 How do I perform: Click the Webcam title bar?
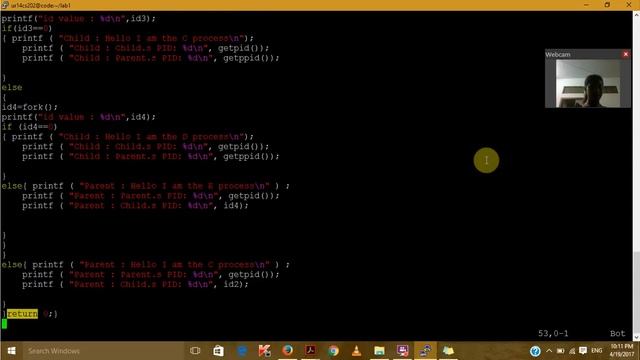[x=583, y=54]
